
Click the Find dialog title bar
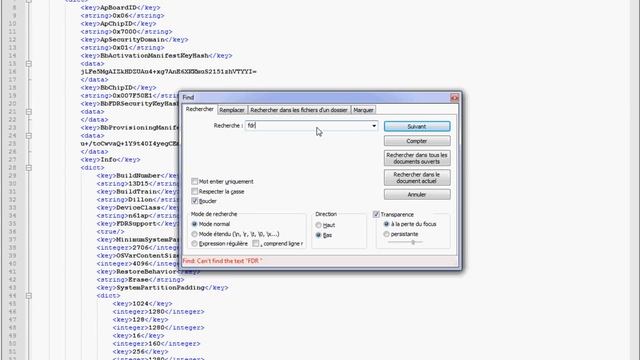point(315,98)
